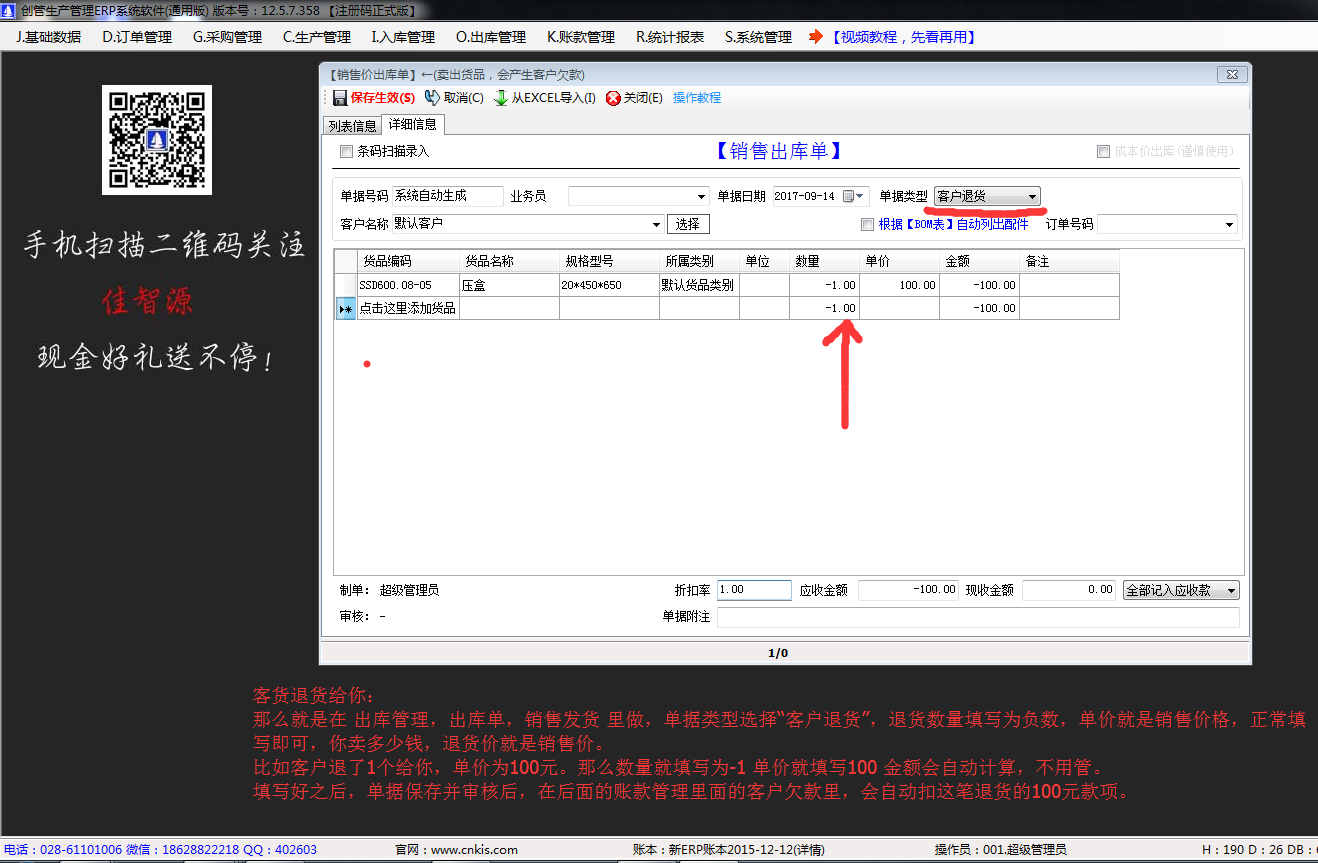This screenshot has width=1318, height=863.
Task: Switch to the List Info (列表信息) tab
Action: coord(352,126)
